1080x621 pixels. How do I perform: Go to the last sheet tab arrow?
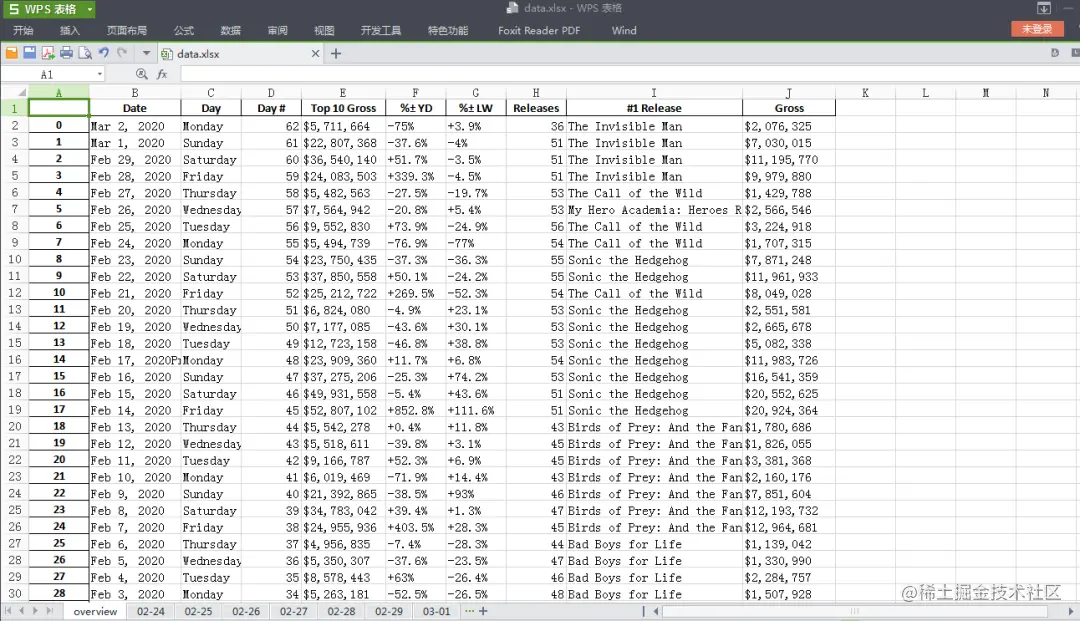pyautogui.click(x=49, y=611)
